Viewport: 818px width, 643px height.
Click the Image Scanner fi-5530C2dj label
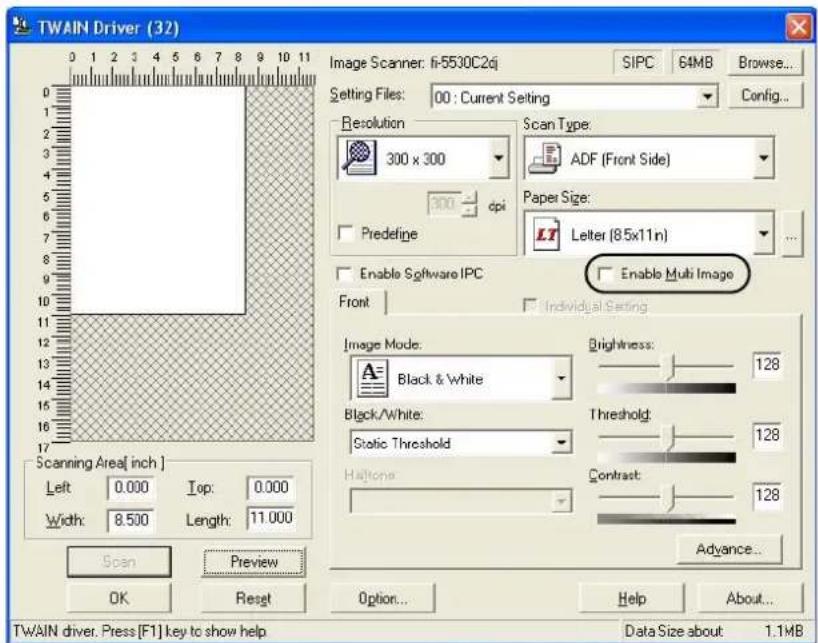click(414, 63)
